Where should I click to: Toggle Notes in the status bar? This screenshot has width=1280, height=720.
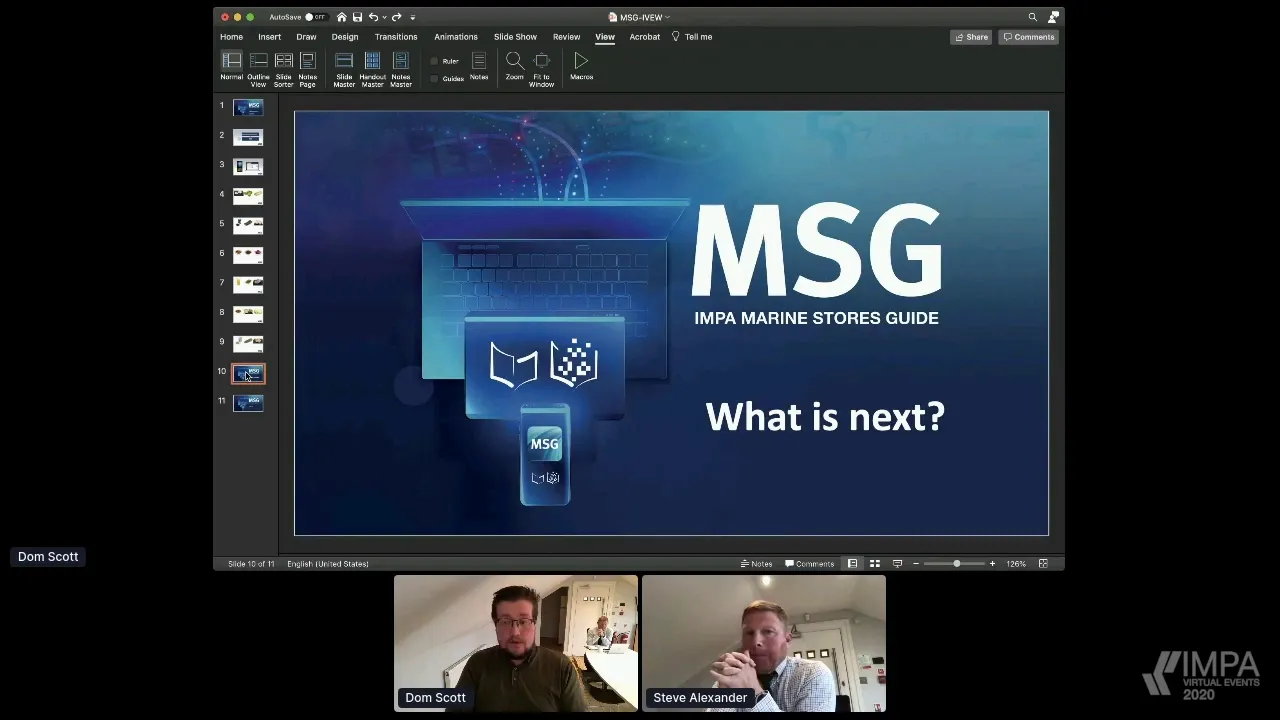[756, 564]
